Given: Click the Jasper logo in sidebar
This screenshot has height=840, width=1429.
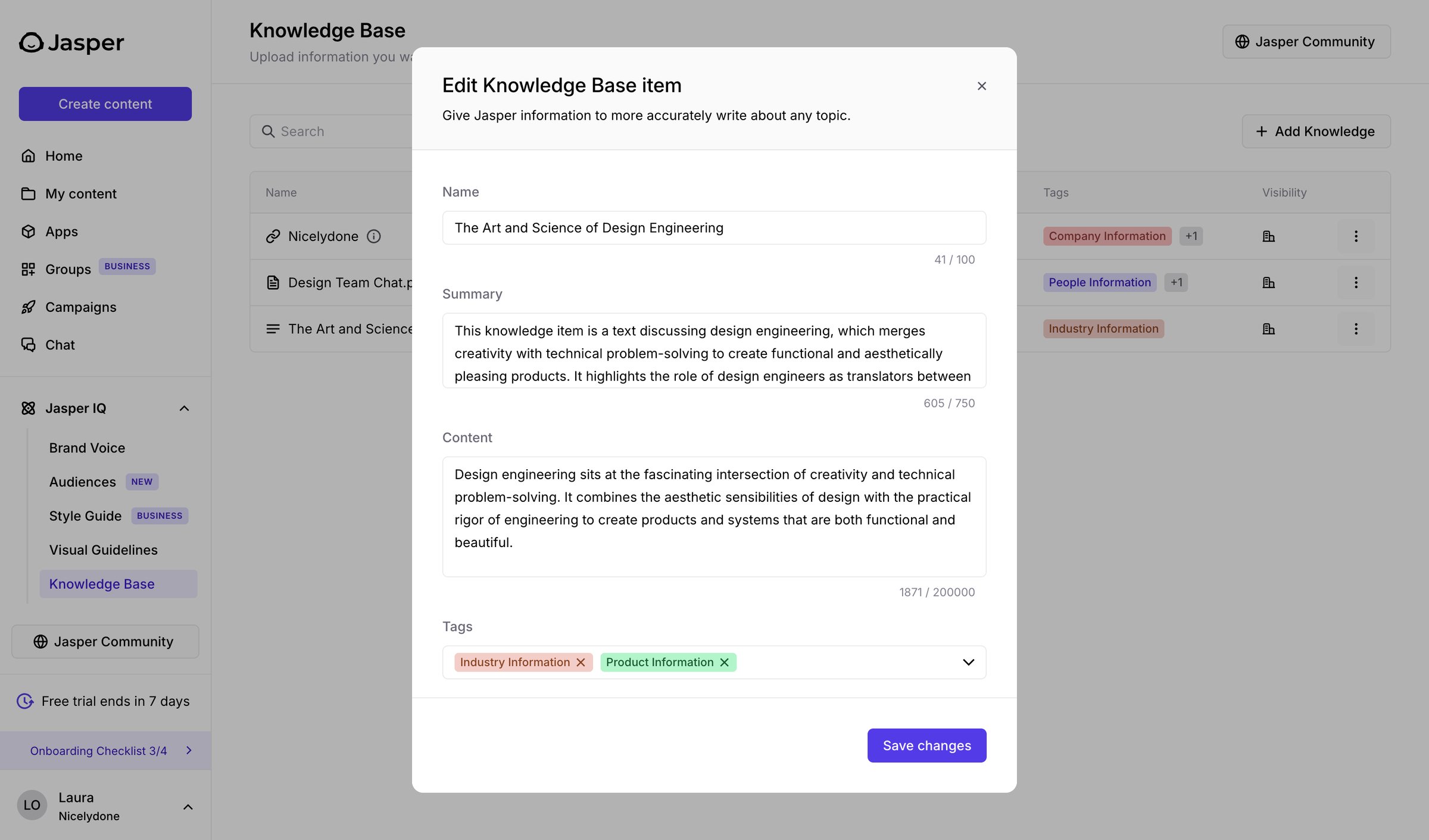Looking at the screenshot, I should 71,42.
